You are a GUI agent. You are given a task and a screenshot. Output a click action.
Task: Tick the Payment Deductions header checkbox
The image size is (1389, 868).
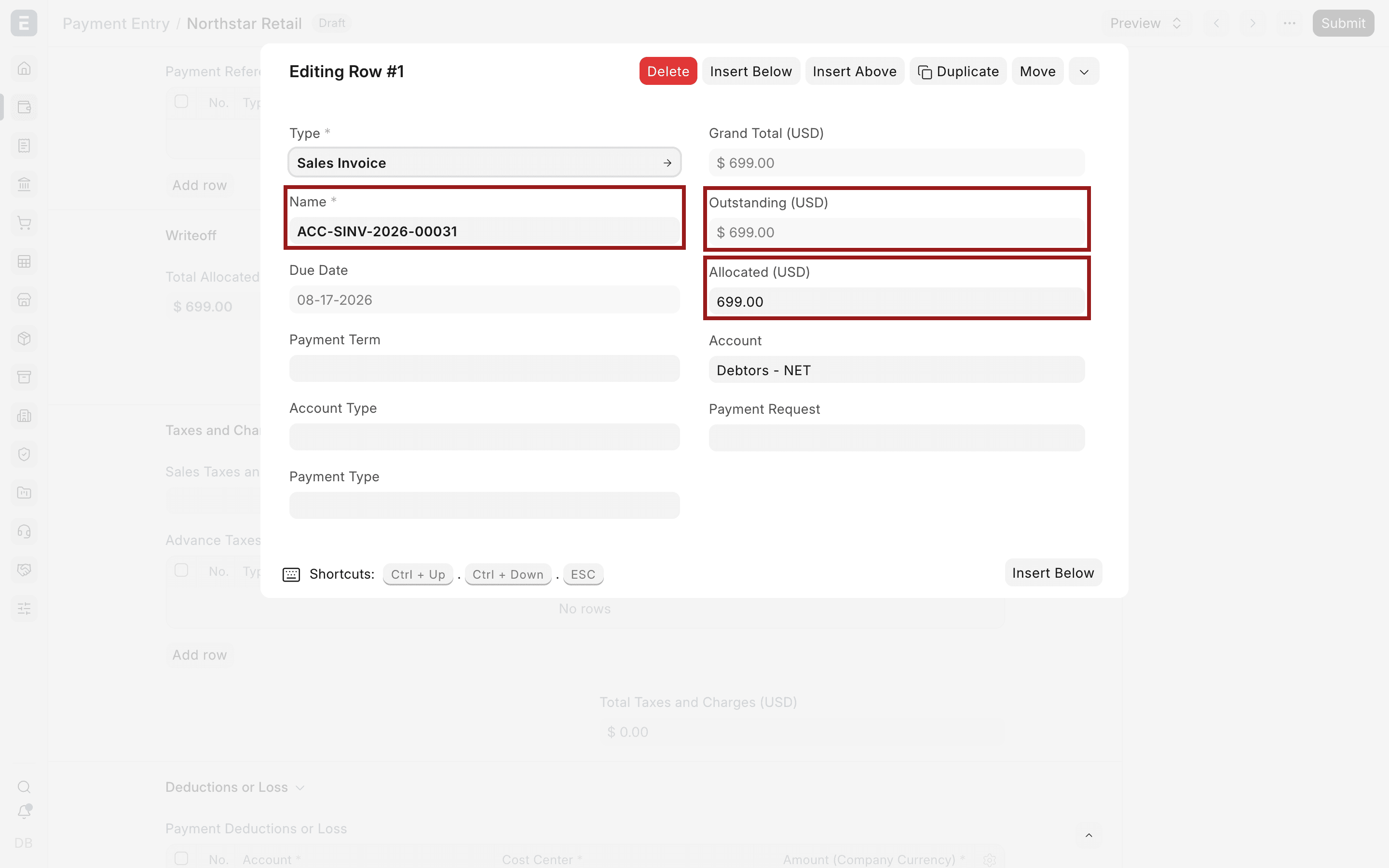coord(181,858)
